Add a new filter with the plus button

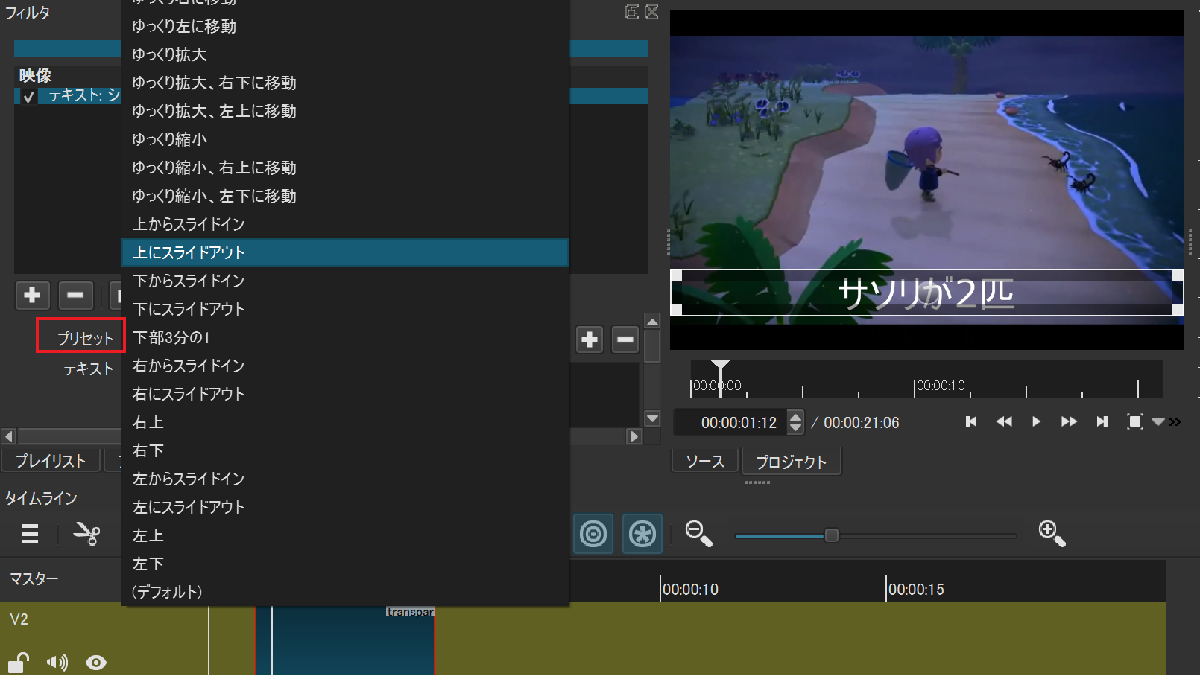click(x=33, y=295)
